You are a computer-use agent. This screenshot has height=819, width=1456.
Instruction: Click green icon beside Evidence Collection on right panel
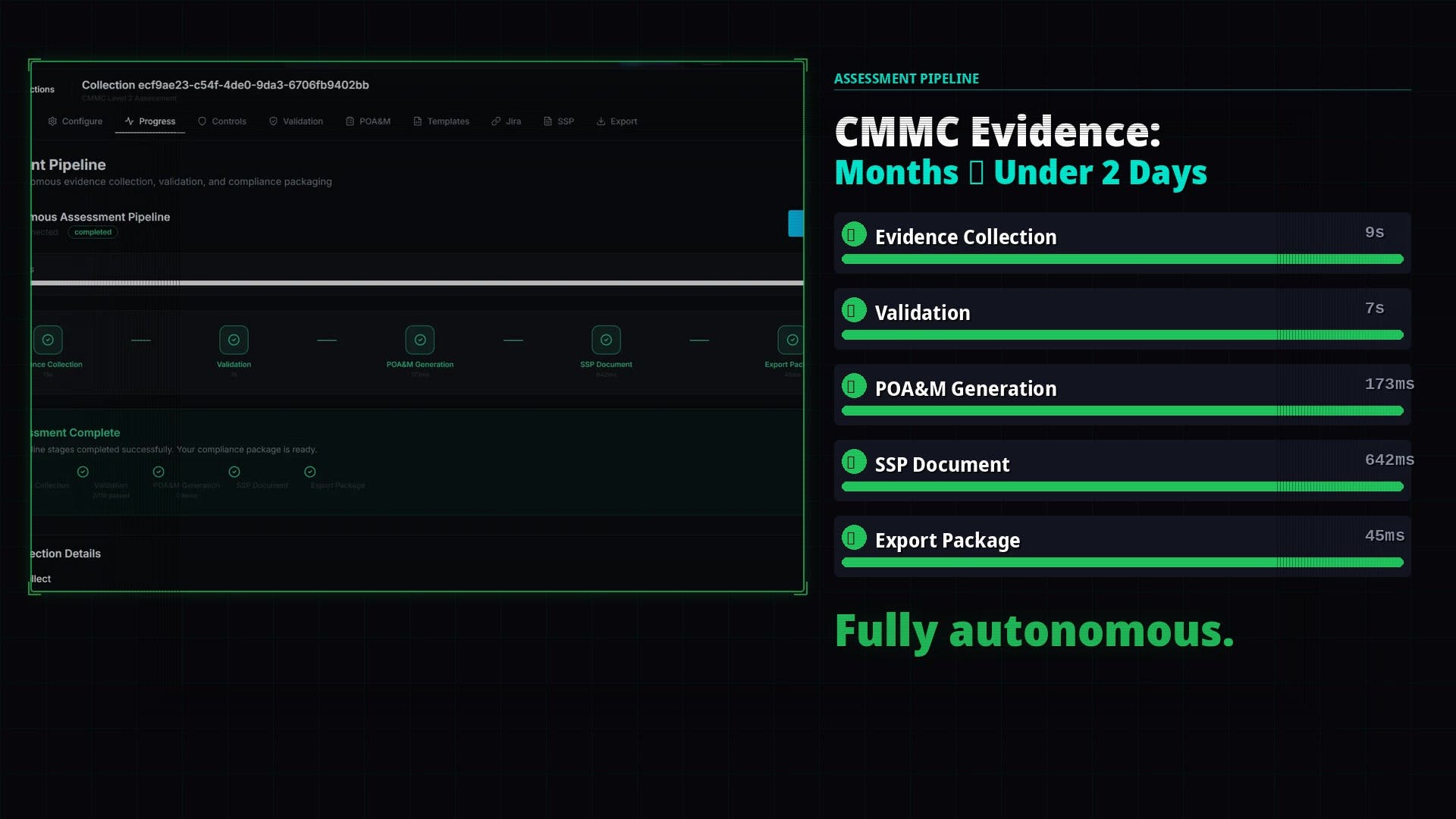pos(854,235)
